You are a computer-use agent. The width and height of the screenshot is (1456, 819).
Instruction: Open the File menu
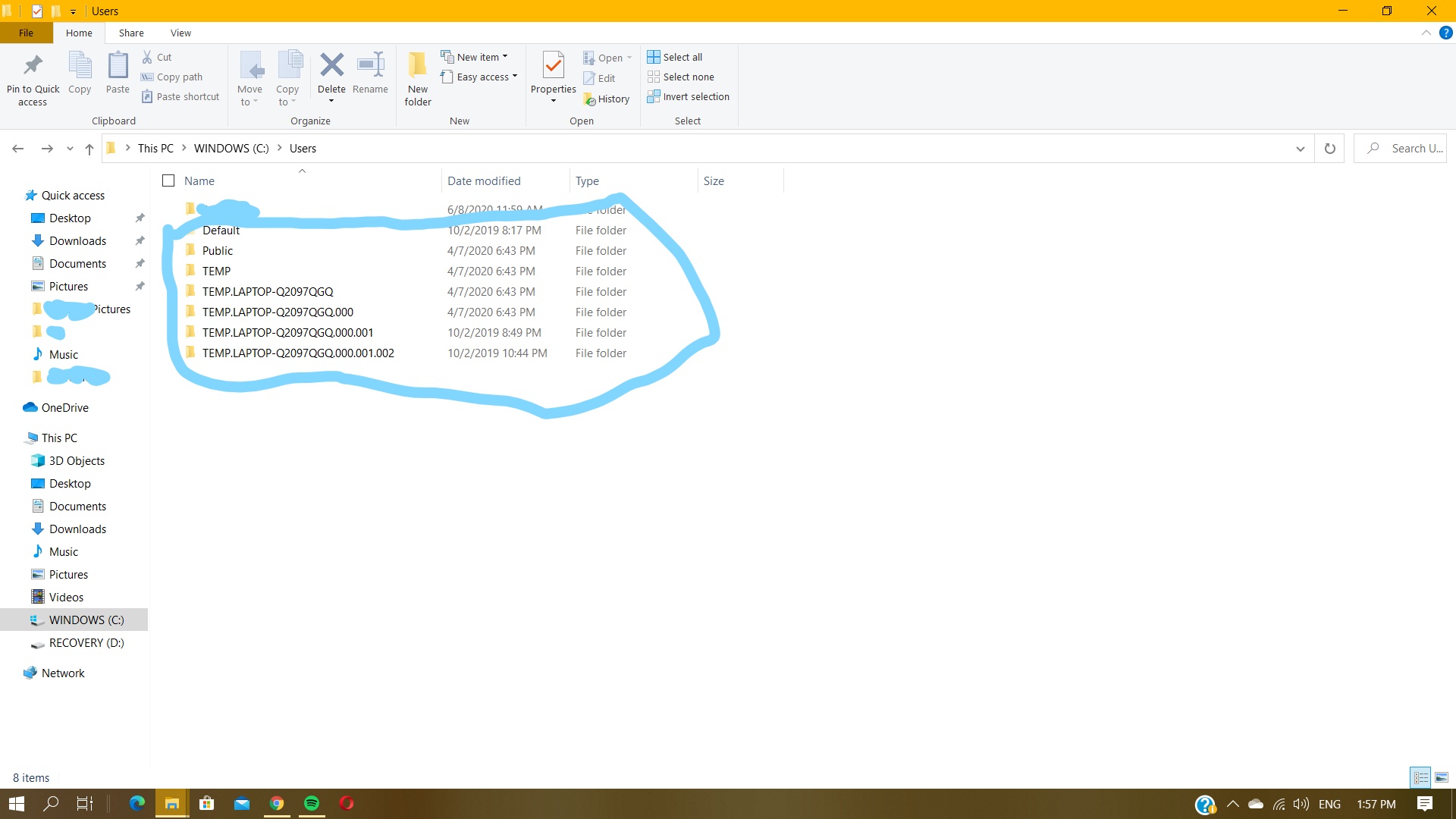point(26,33)
